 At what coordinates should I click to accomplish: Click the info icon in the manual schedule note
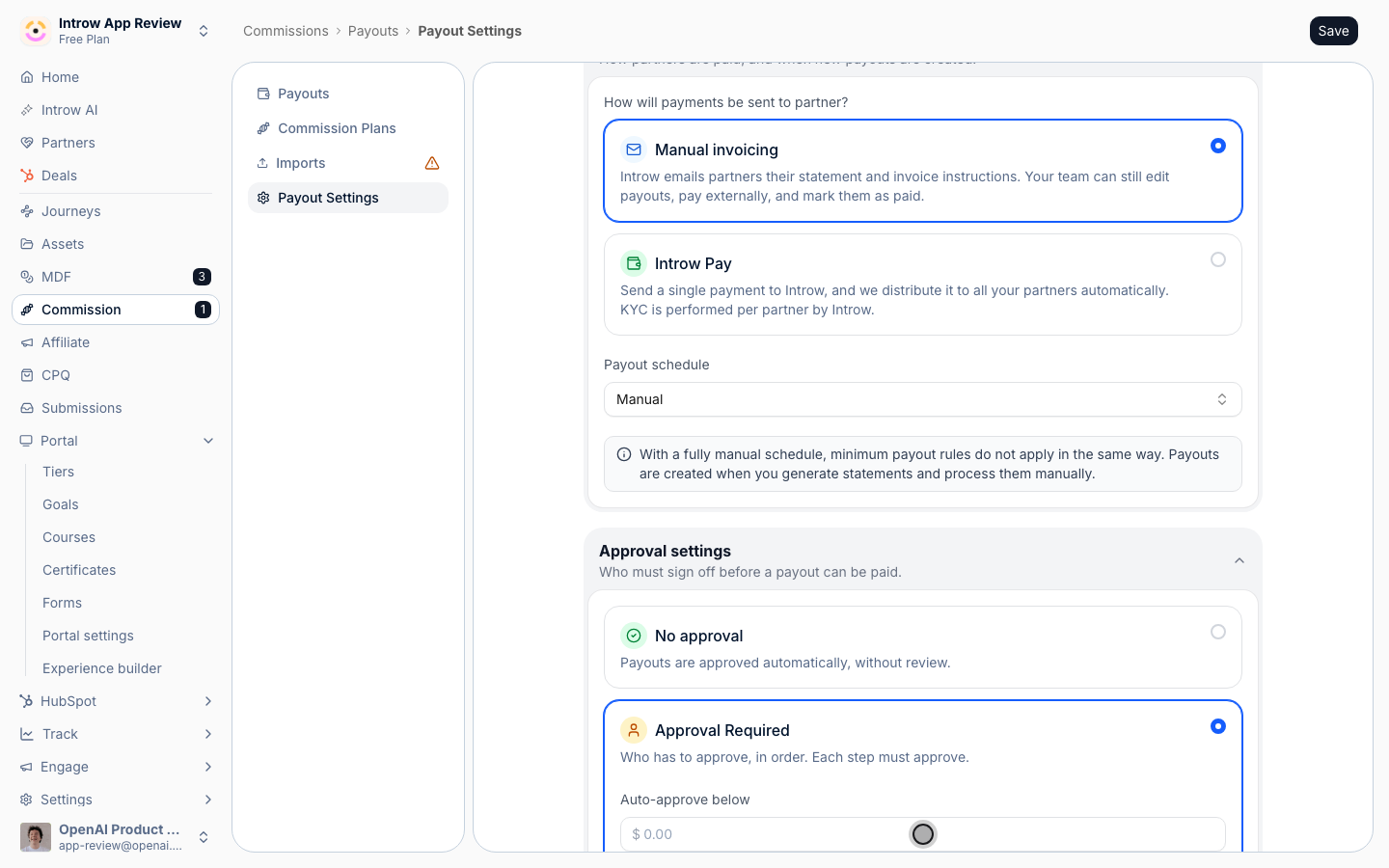(x=624, y=454)
